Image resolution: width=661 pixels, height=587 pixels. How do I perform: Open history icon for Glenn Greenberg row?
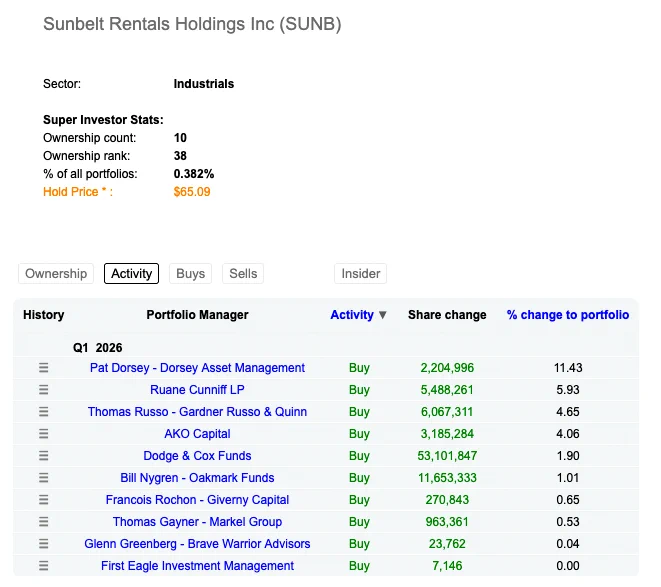43,544
